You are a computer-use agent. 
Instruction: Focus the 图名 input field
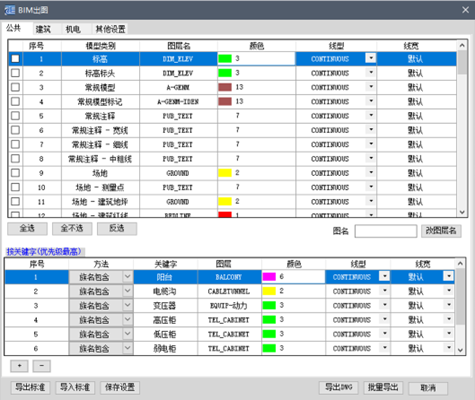(x=386, y=231)
